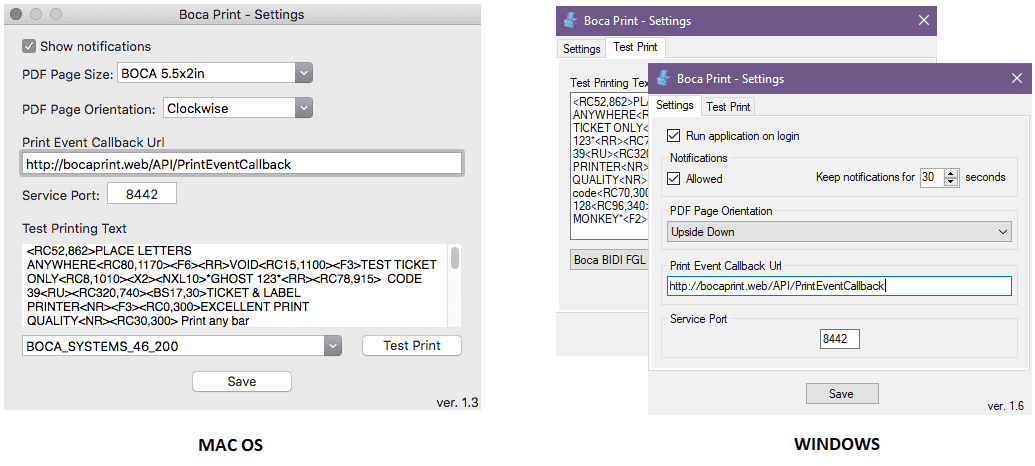Select Test Print tab in back Windows window
This screenshot has width=1035, height=466.
[x=635, y=47]
